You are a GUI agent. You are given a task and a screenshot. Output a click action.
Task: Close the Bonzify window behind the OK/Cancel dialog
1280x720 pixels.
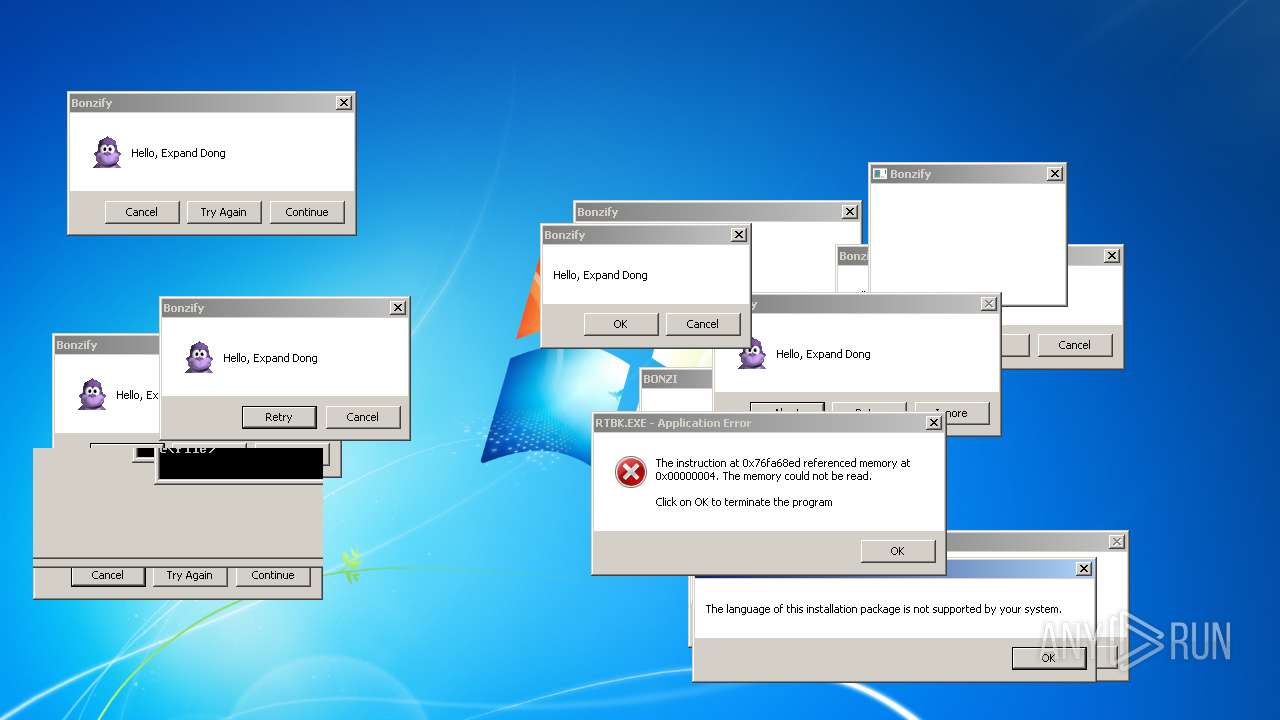click(849, 212)
